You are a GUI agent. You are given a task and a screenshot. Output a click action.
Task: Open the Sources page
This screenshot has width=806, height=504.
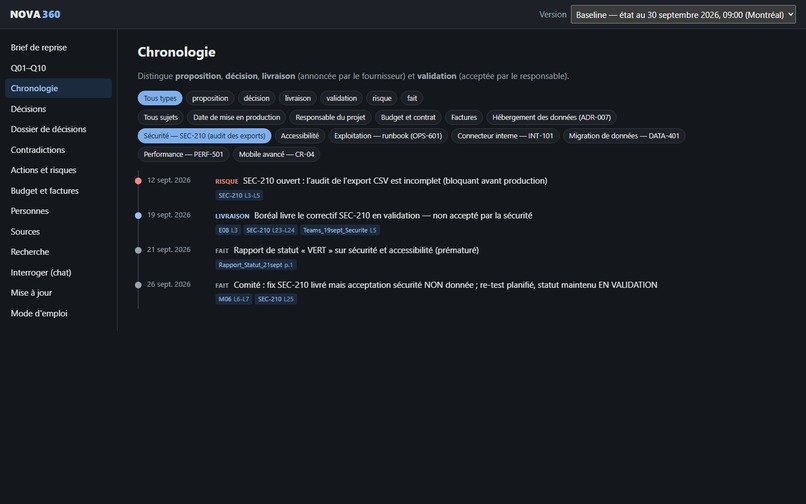(58, 231)
